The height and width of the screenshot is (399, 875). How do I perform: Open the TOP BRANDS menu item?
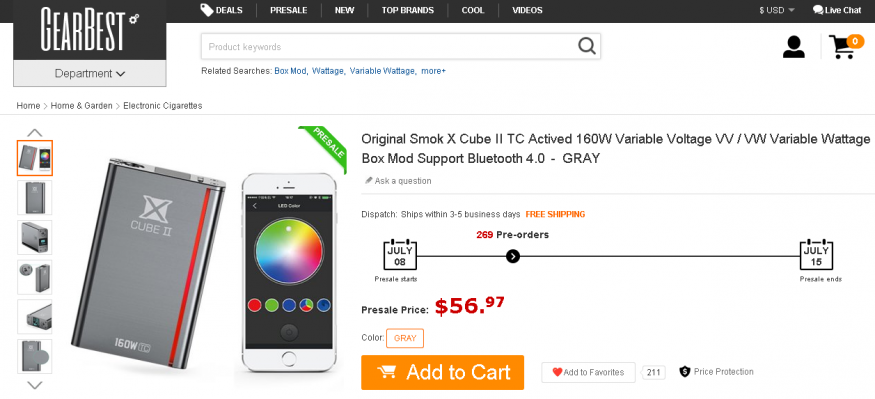[x=408, y=10]
